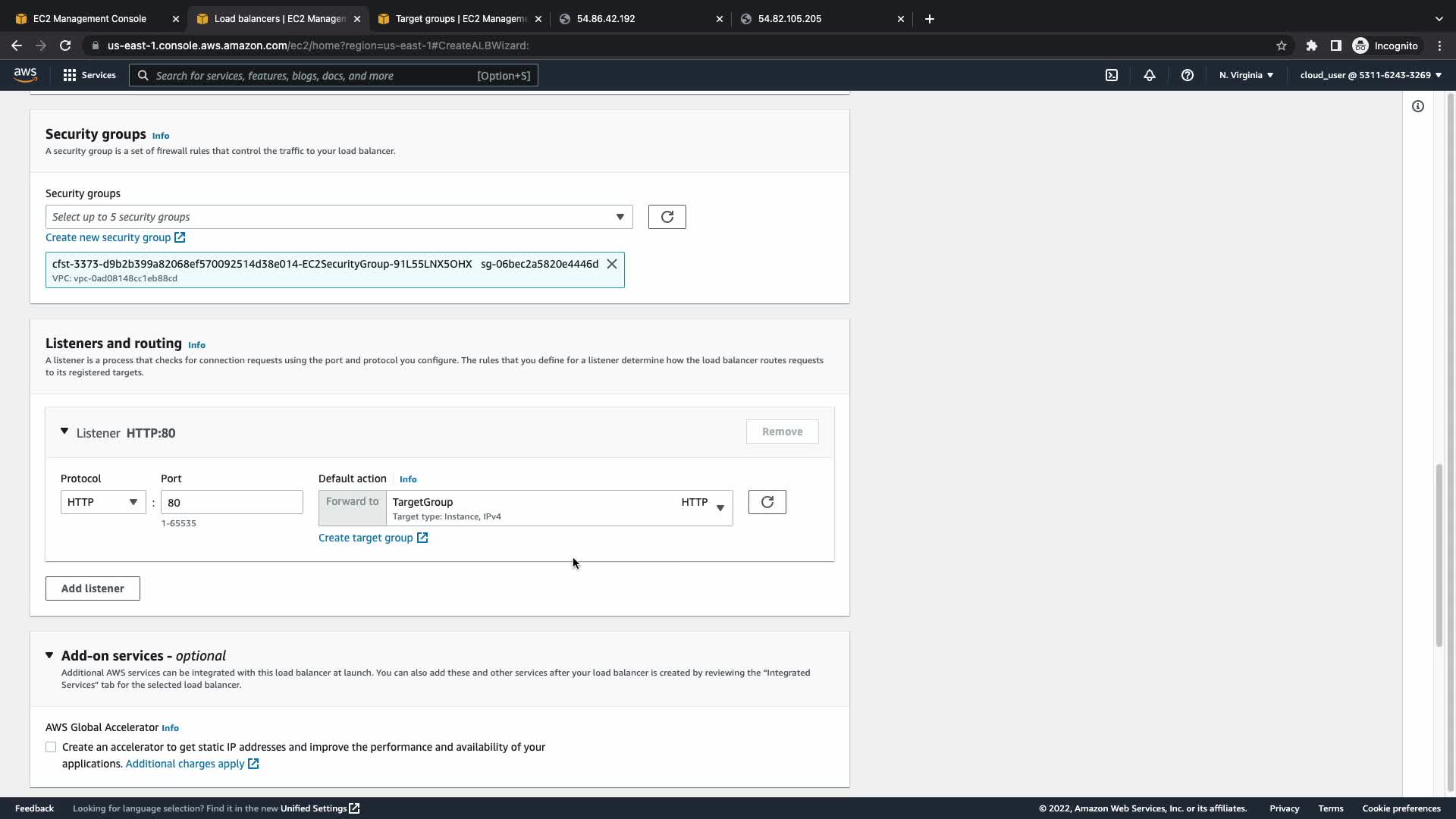Refresh the security groups list

667,217
